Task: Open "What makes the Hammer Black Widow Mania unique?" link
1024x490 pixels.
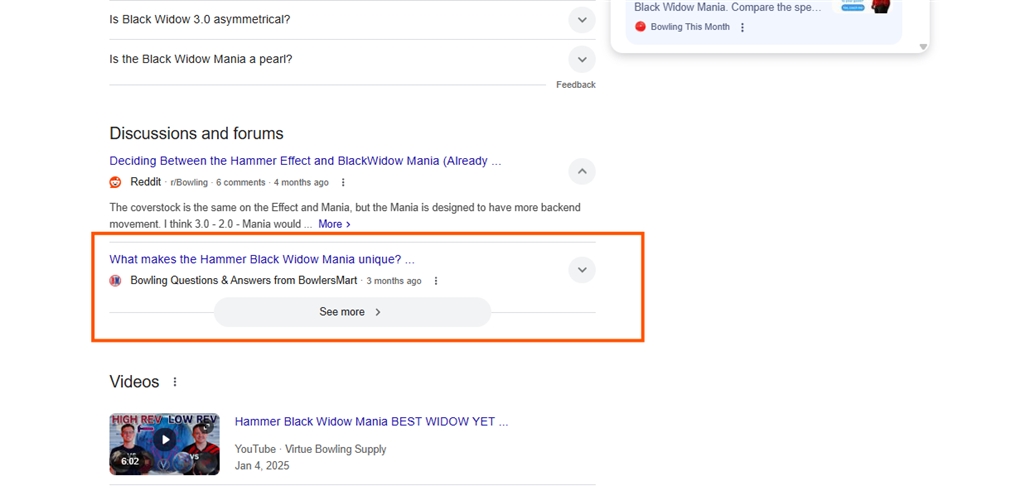Action: 262,259
